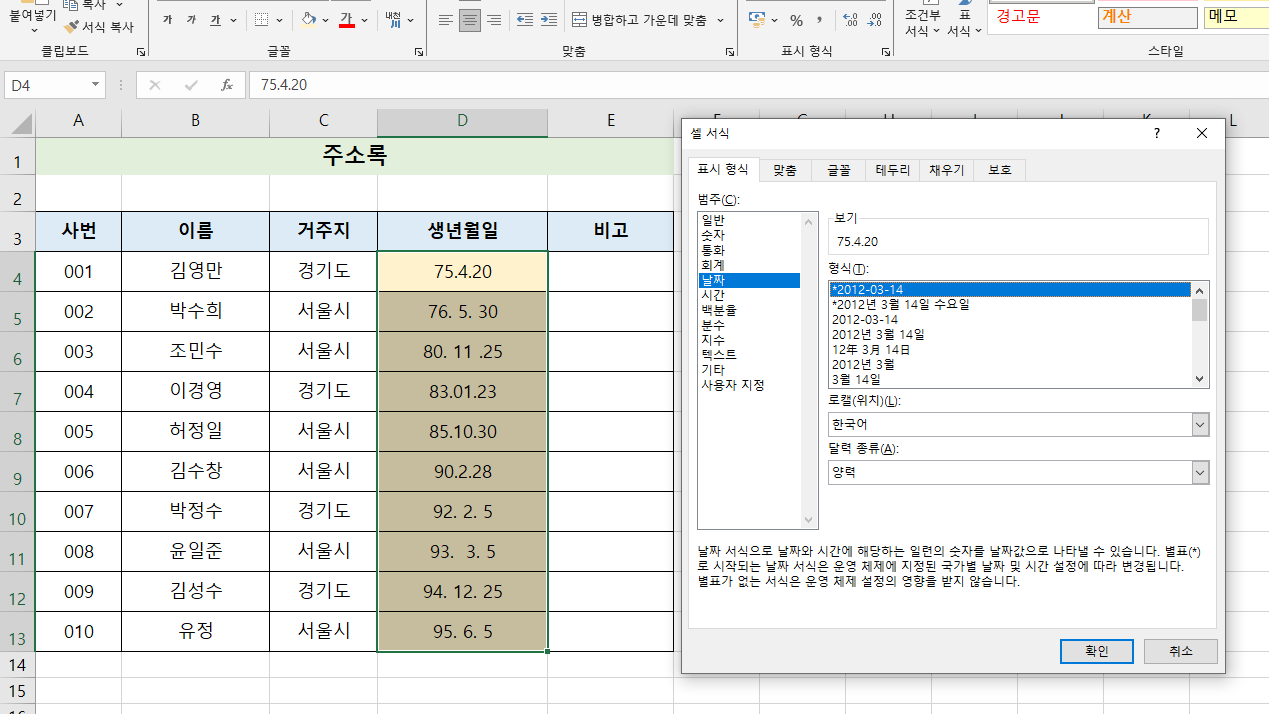This screenshot has width=1269, height=714.
Task: Apply comma style format
Action: pos(821,20)
